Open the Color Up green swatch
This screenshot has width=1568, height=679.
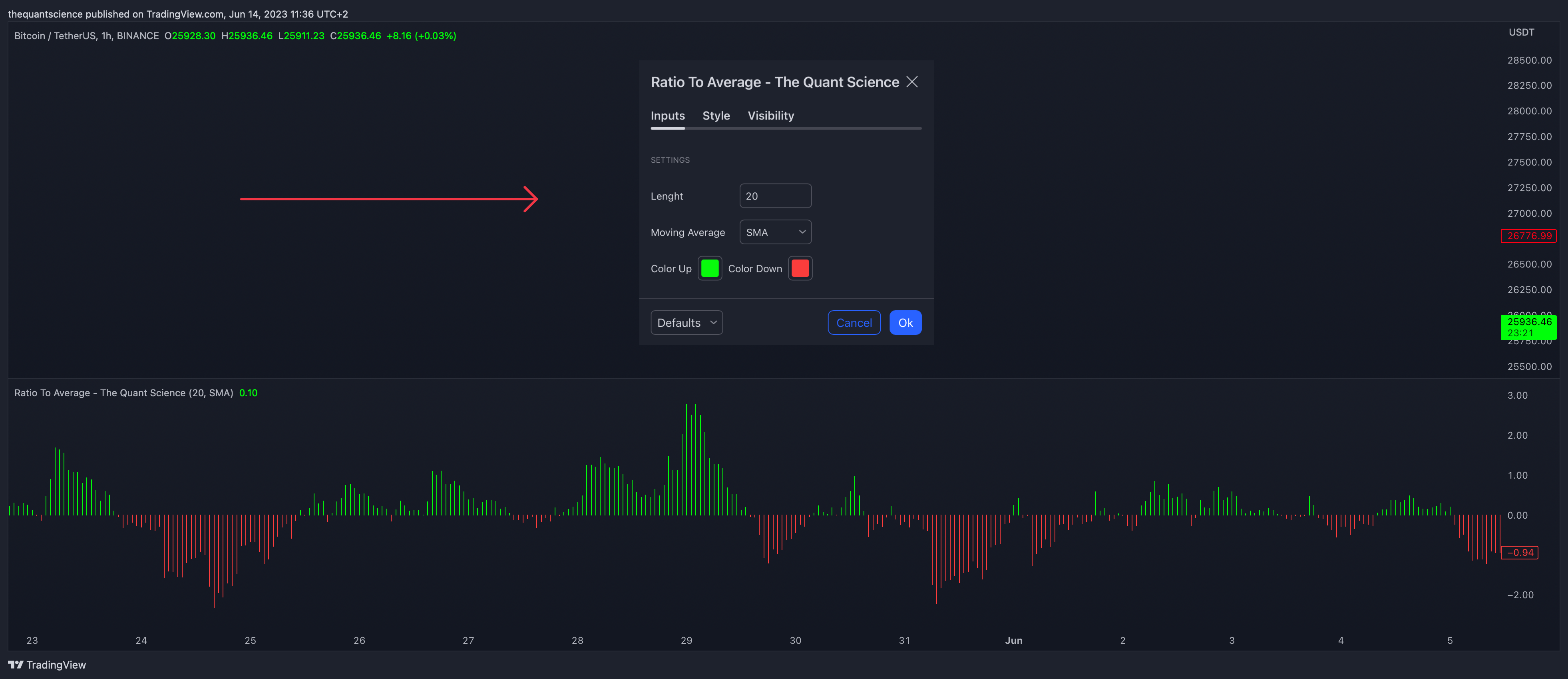coord(710,268)
